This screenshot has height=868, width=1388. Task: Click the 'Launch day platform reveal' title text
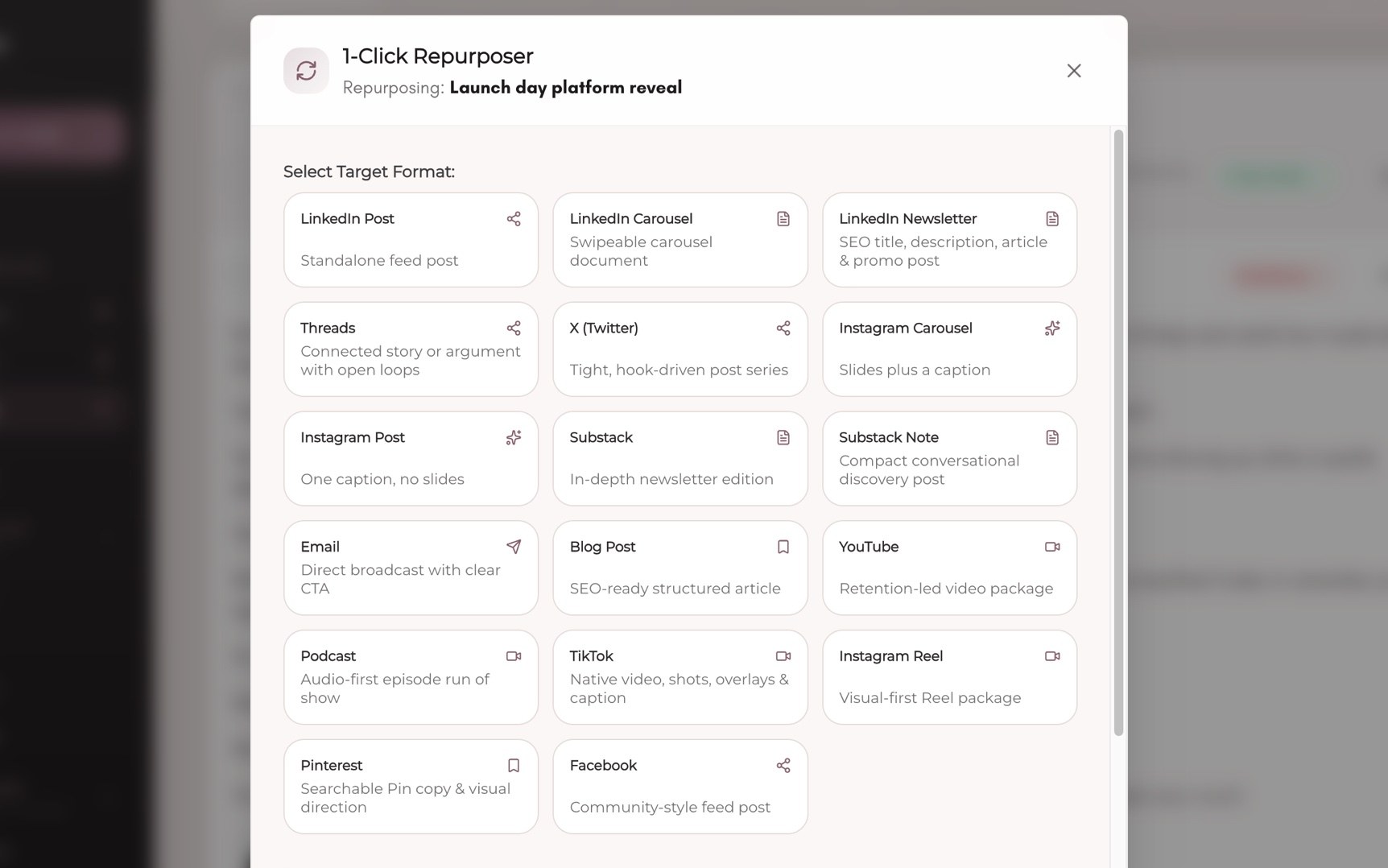pos(566,88)
